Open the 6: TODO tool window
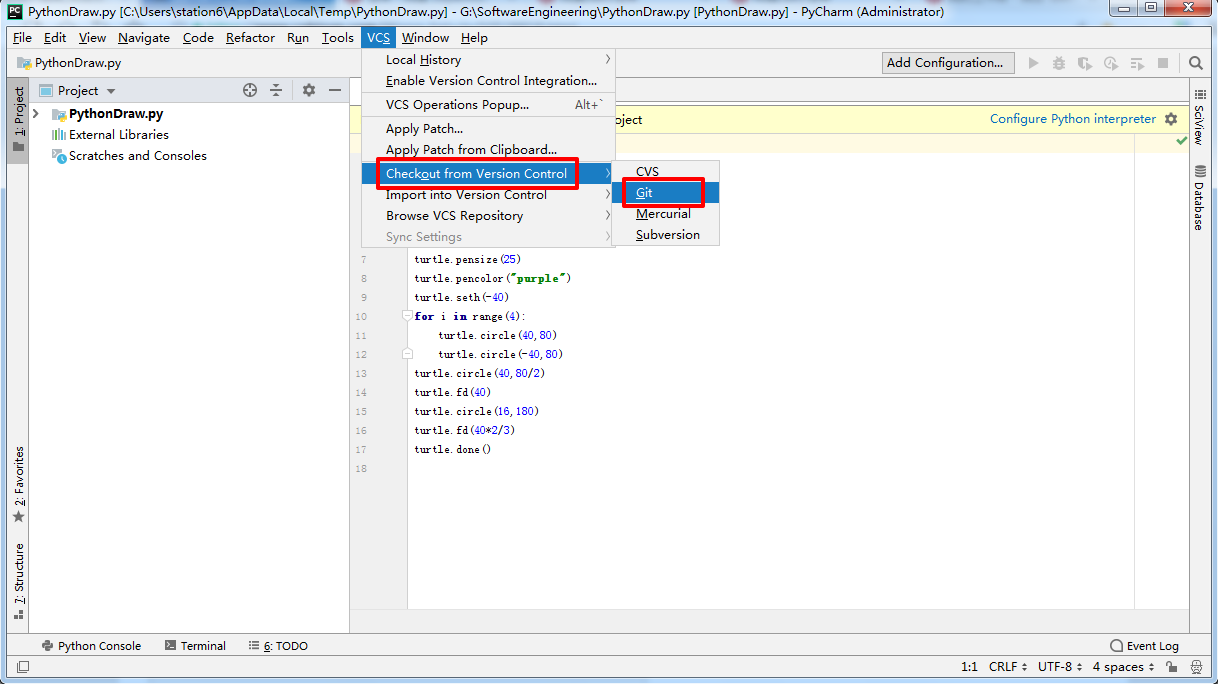Viewport: 1218px width, 684px height. [278, 646]
